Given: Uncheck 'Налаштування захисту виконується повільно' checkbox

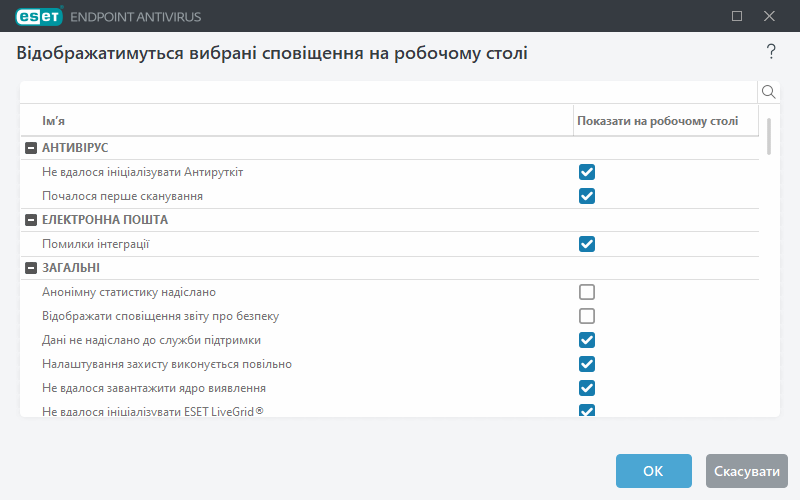Looking at the screenshot, I should pos(587,364).
